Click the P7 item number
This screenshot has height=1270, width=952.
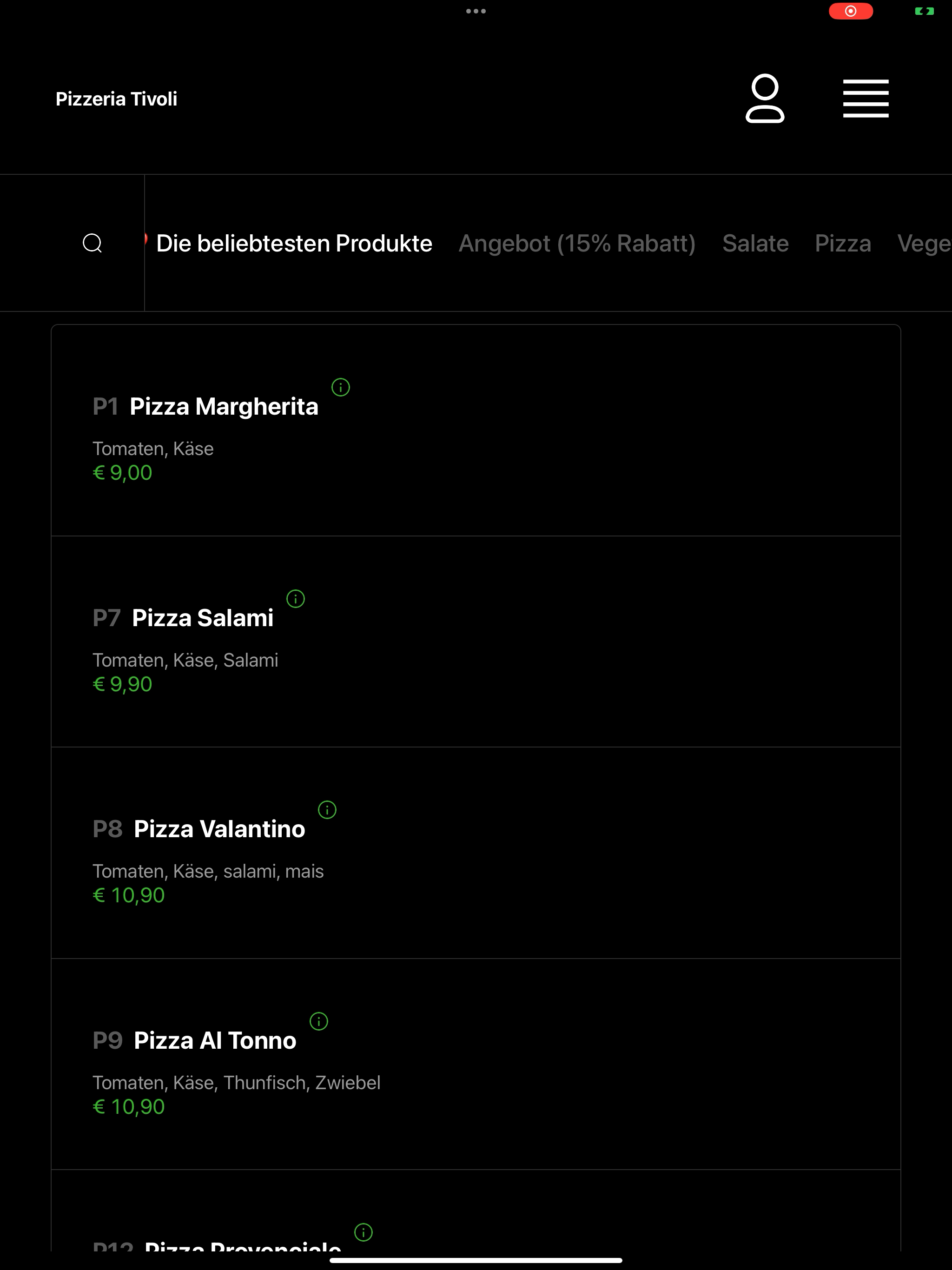pos(106,618)
